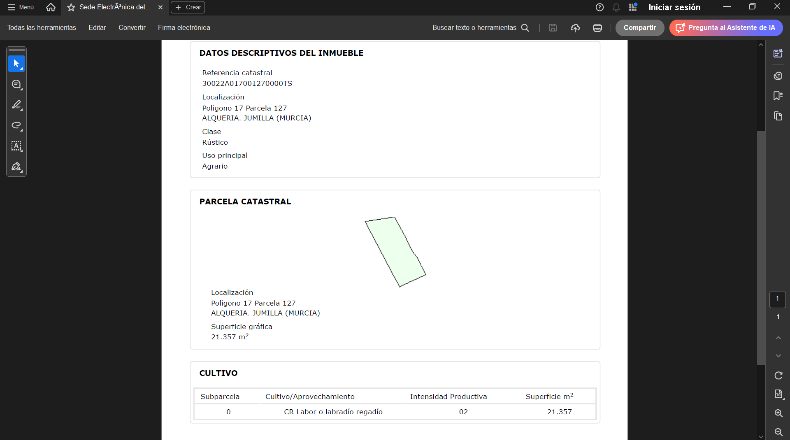The height and width of the screenshot is (440, 790).
Task: Click the print icon
Action: (598, 28)
